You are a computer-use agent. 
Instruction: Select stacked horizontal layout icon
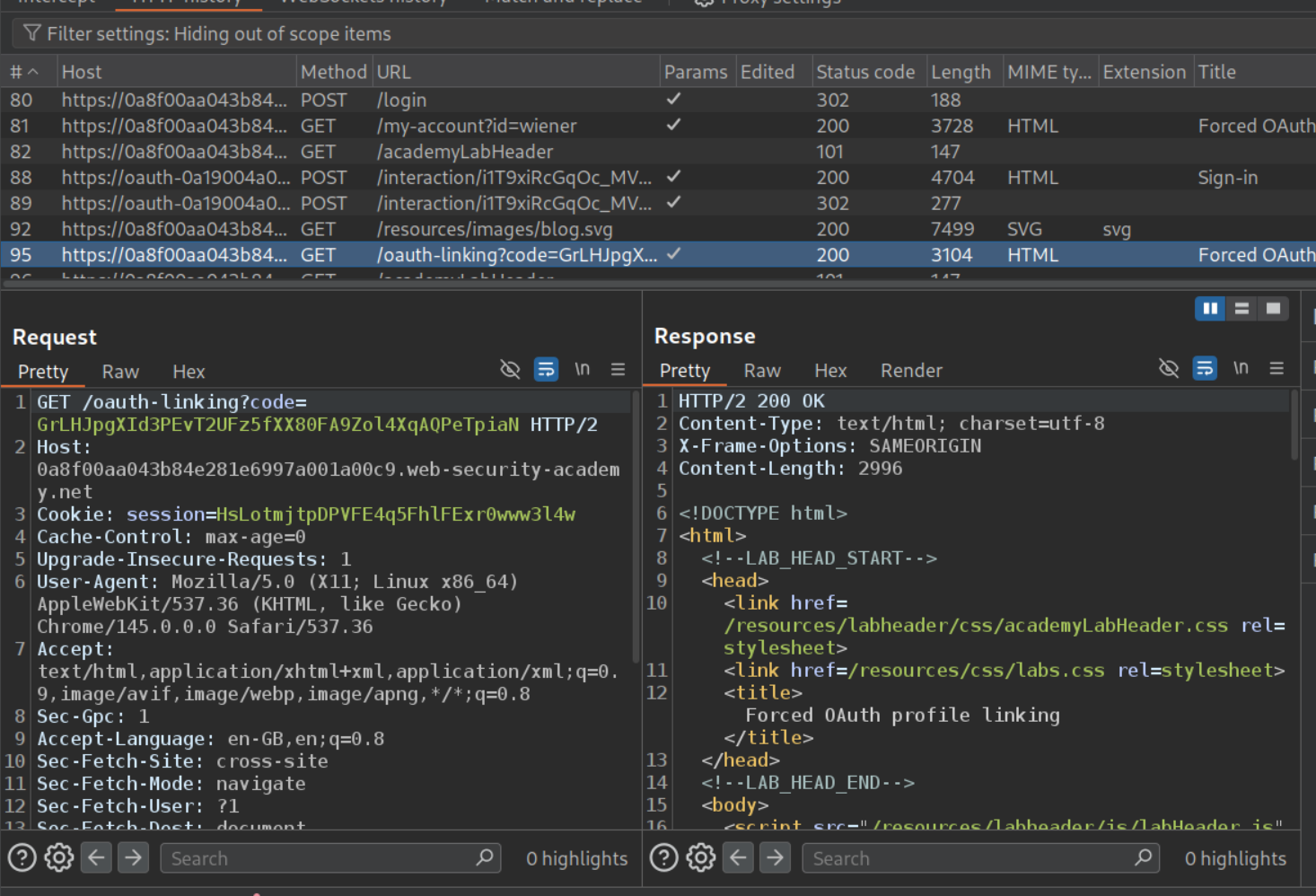(x=1241, y=309)
